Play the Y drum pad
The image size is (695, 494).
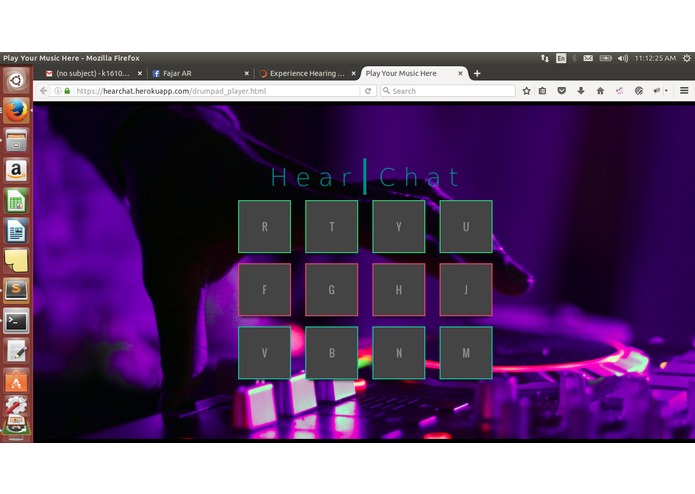[399, 226]
